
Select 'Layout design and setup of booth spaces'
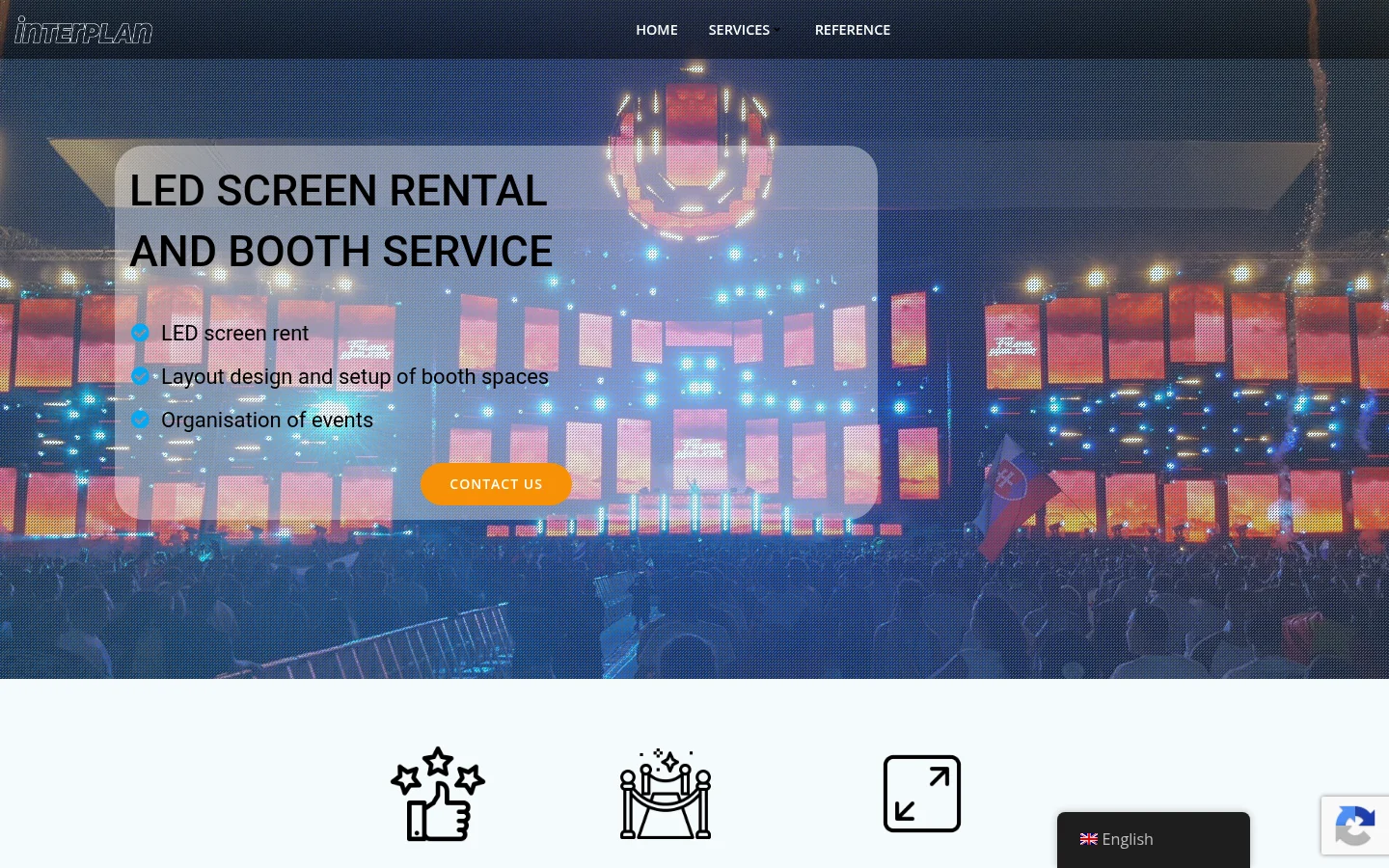[x=354, y=377]
